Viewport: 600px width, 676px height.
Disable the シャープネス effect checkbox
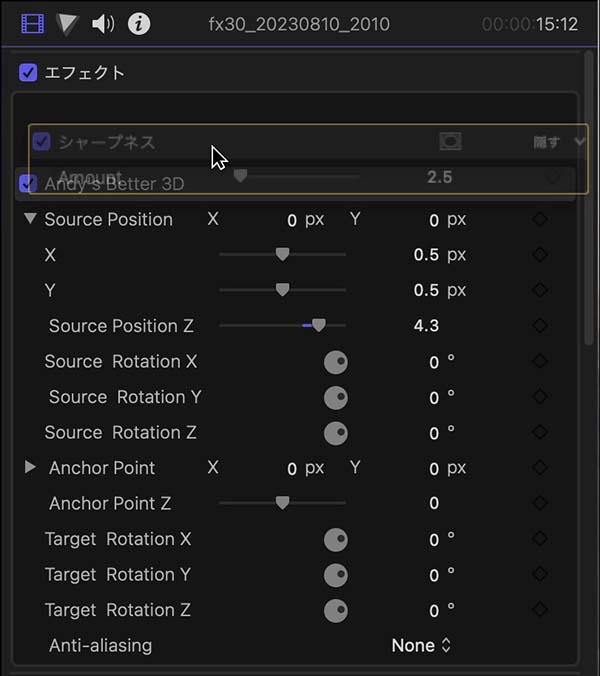pos(42,141)
